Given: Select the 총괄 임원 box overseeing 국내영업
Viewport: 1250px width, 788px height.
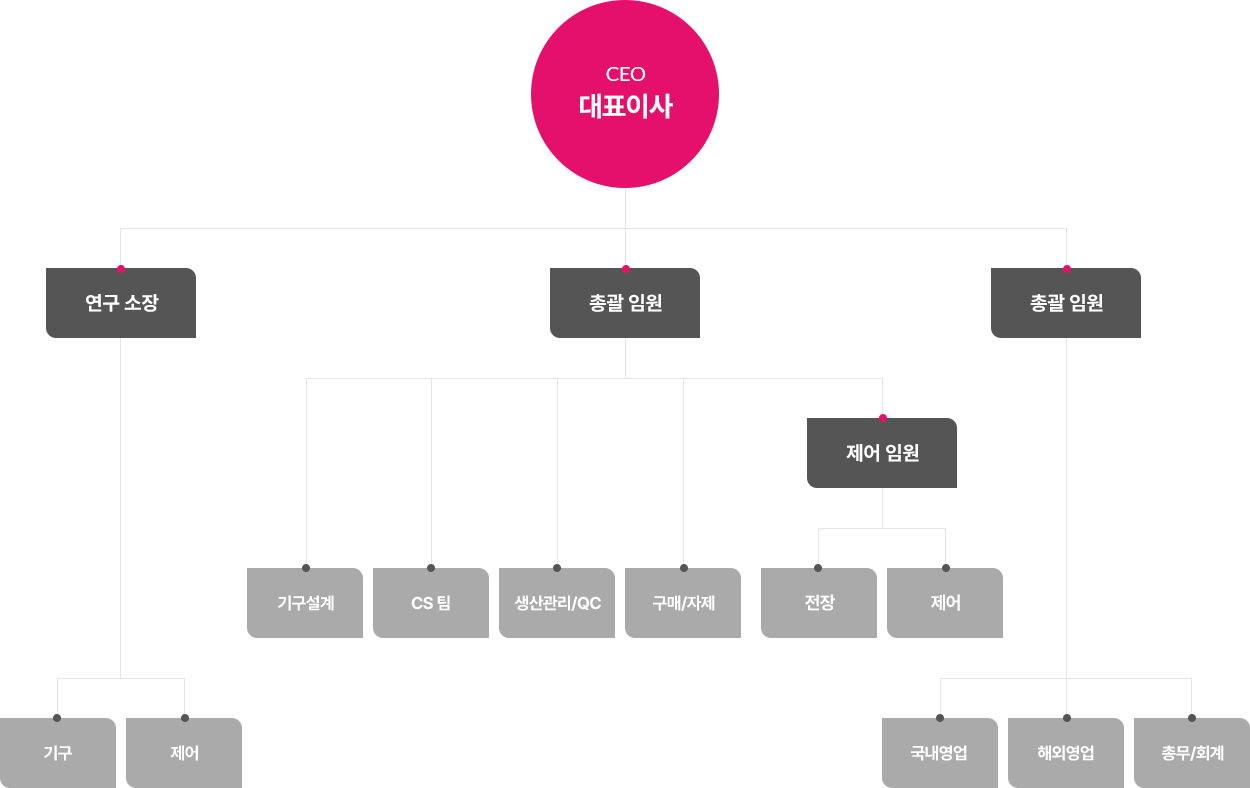Looking at the screenshot, I should (1066, 303).
